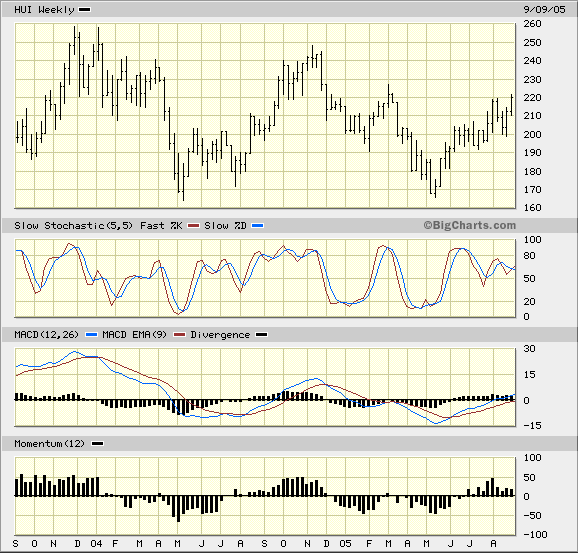Viewport: 578px width, 553px height.
Task: Click the -15 label on MACD axis
Action: click(x=532, y=425)
